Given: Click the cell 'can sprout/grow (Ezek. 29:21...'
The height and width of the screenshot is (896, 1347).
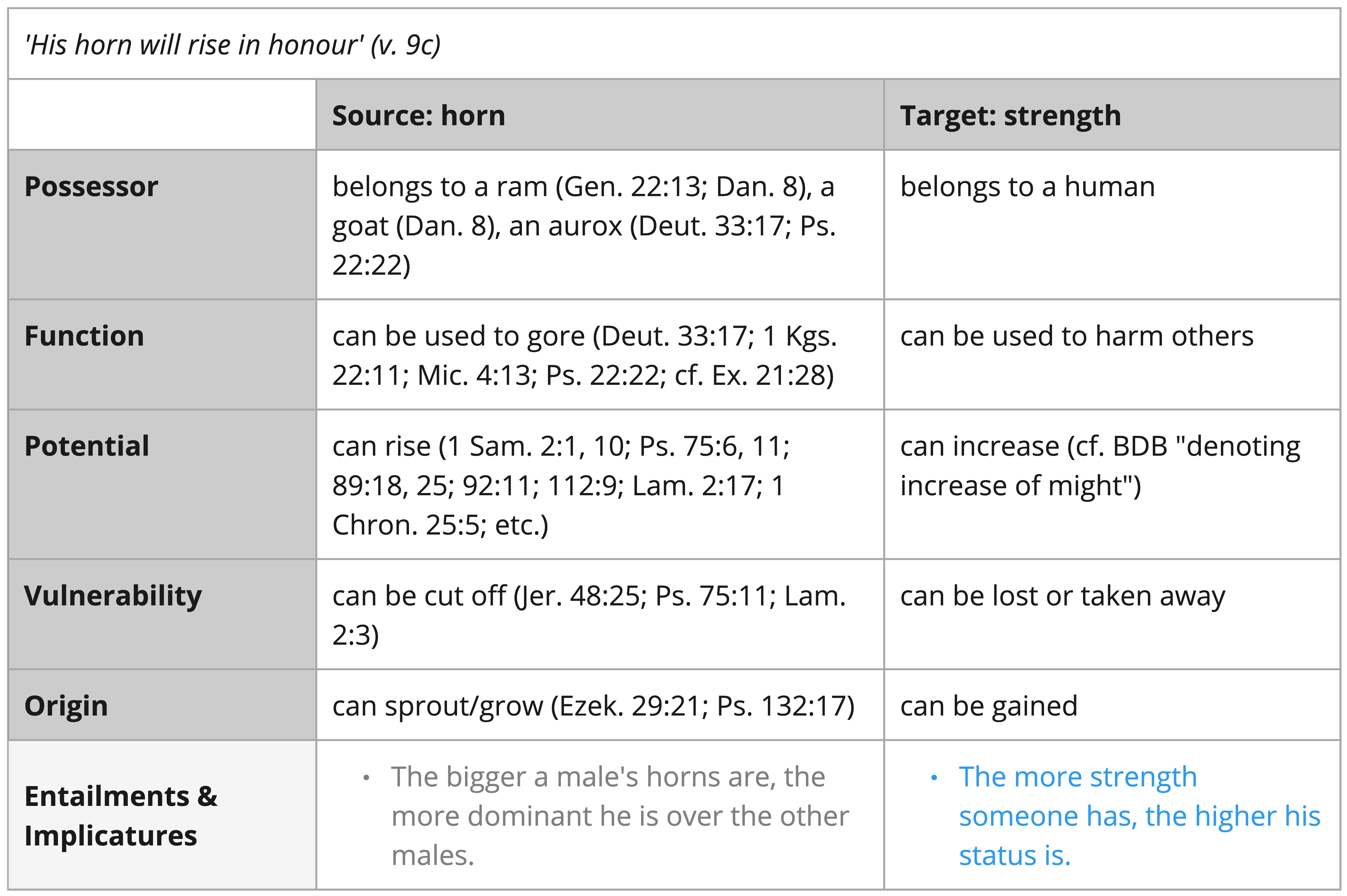Looking at the screenshot, I should [x=599, y=705].
